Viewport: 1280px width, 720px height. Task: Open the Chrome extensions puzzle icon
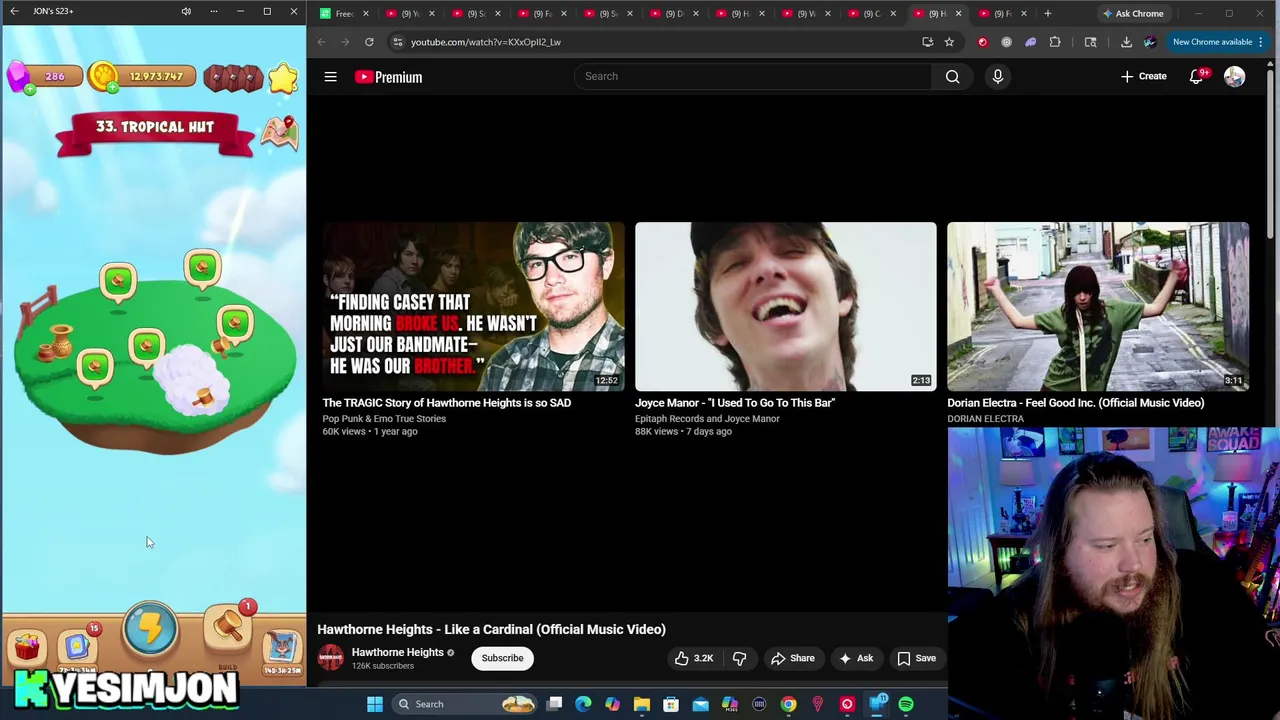[1055, 42]
